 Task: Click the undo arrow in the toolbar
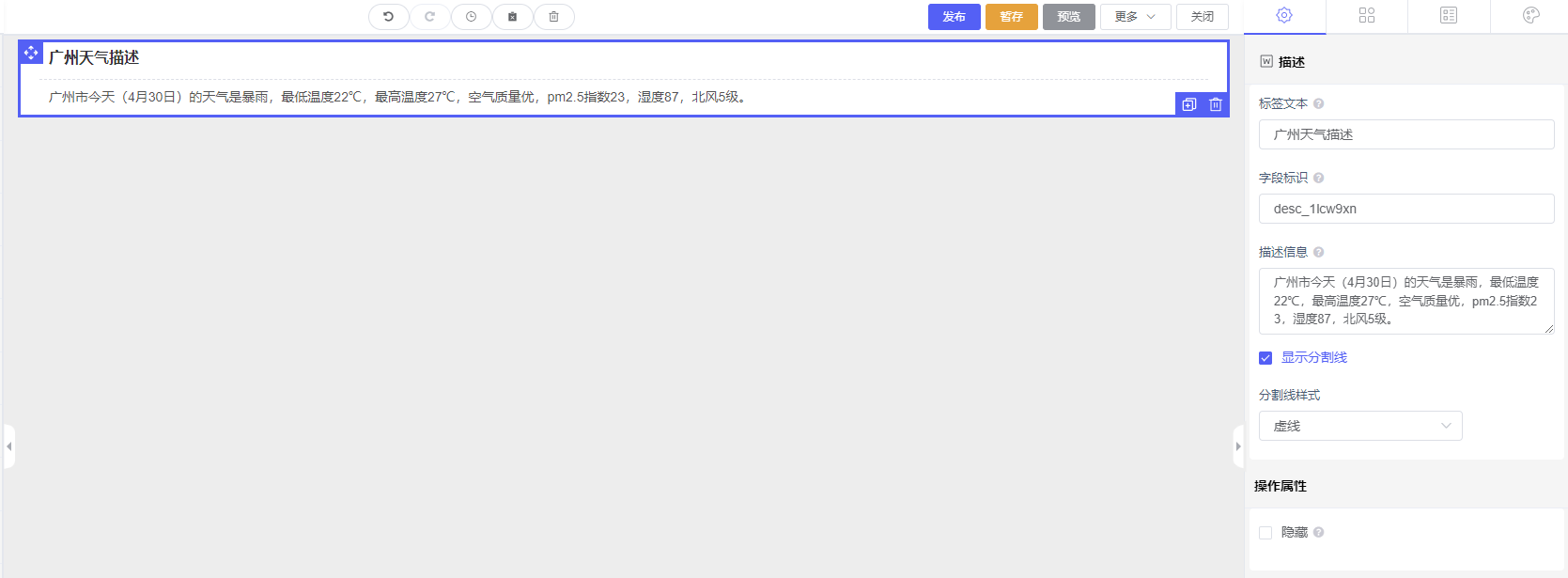[x=388, y=17]
